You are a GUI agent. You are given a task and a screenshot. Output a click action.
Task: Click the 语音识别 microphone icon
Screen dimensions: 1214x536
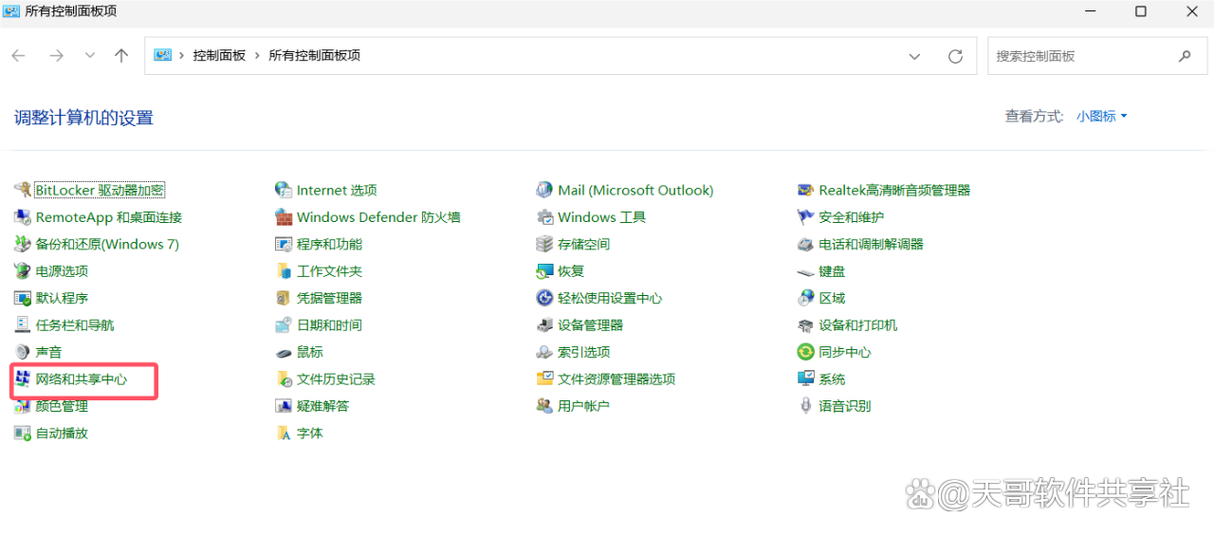(805, 406)
